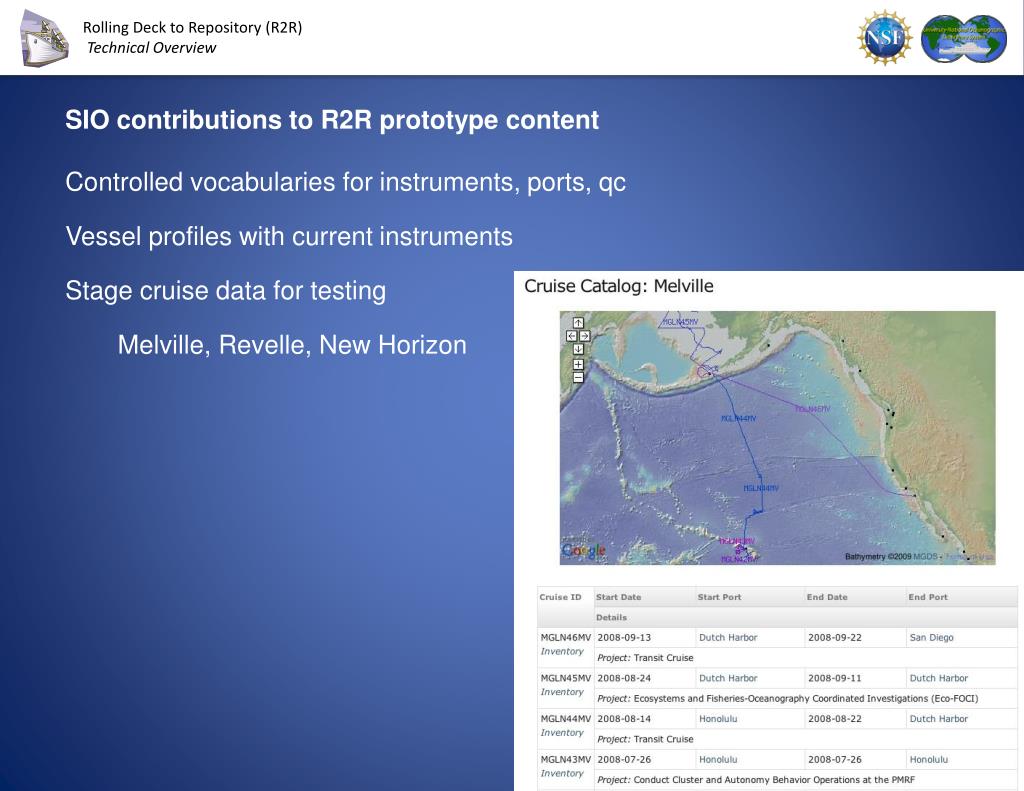Click Dutch Harbor start port of MGLN46MV

[728, 638]
